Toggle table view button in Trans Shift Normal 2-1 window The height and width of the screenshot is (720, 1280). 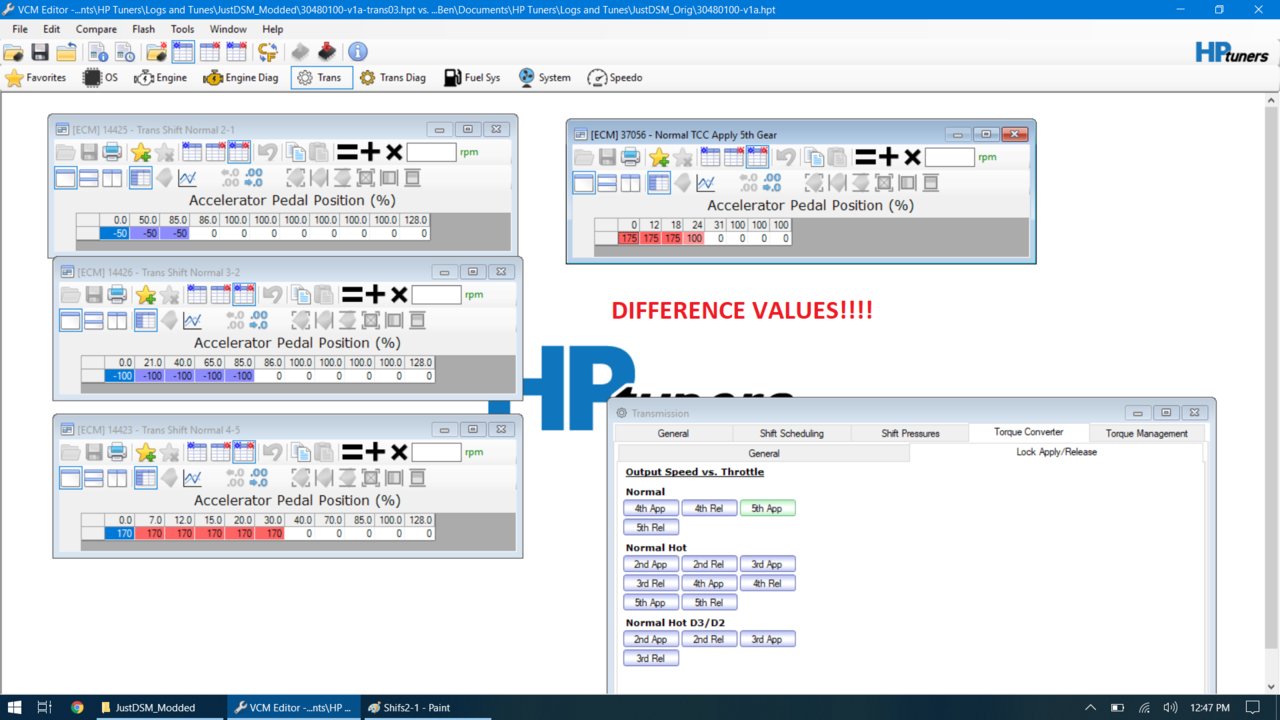click(140, 177)
